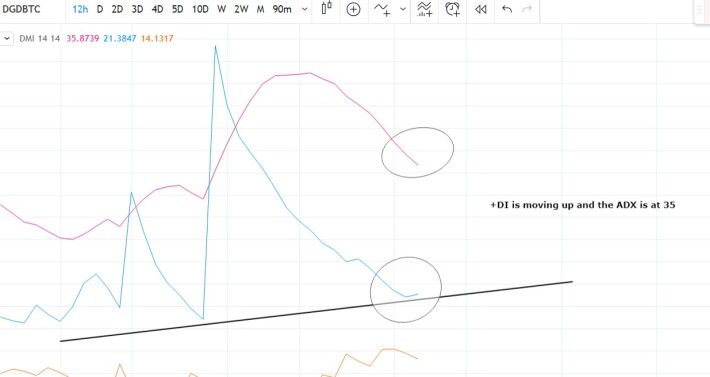Select the 12h timeframe
710x377 pixels.
(80, 9)
